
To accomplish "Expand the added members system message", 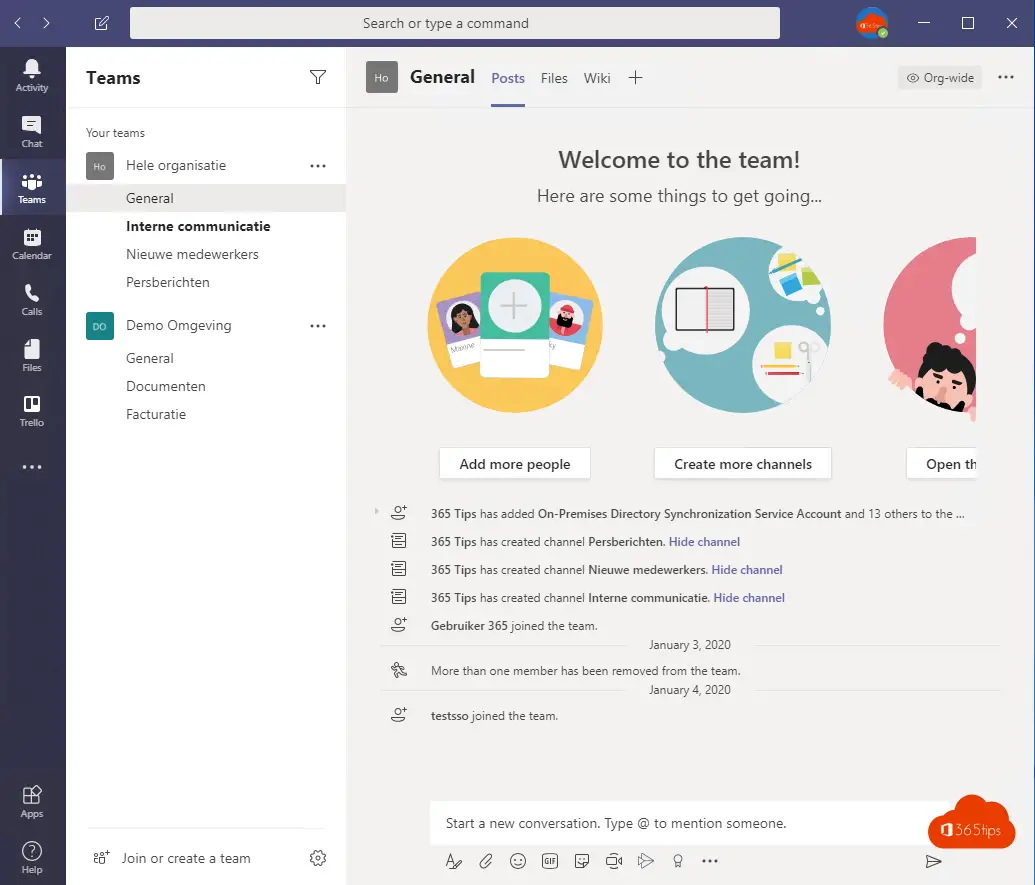I will tap(376, 511).
